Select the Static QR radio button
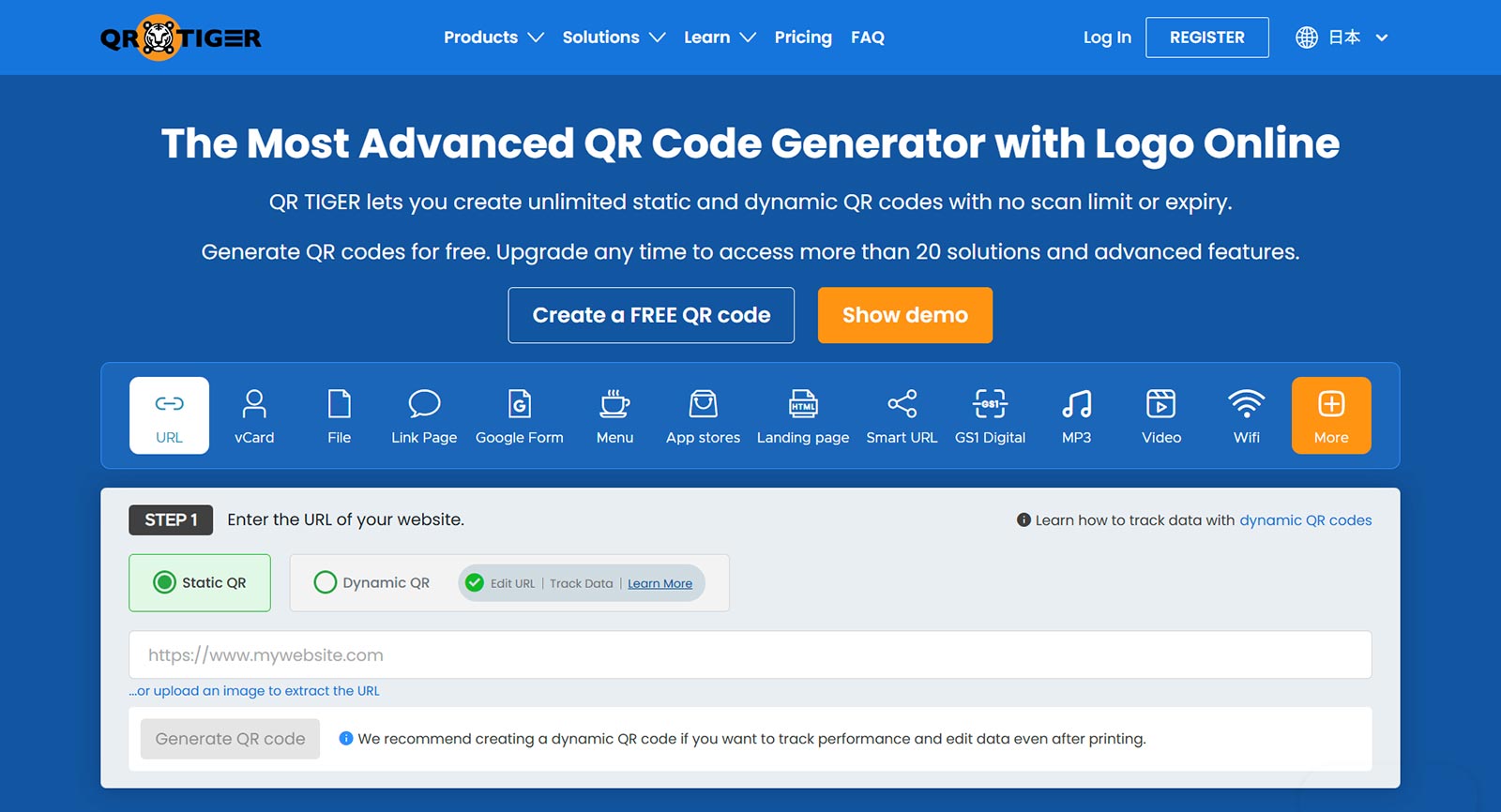The width and height of the screenshot is (1501, 812). click(164, 582)
